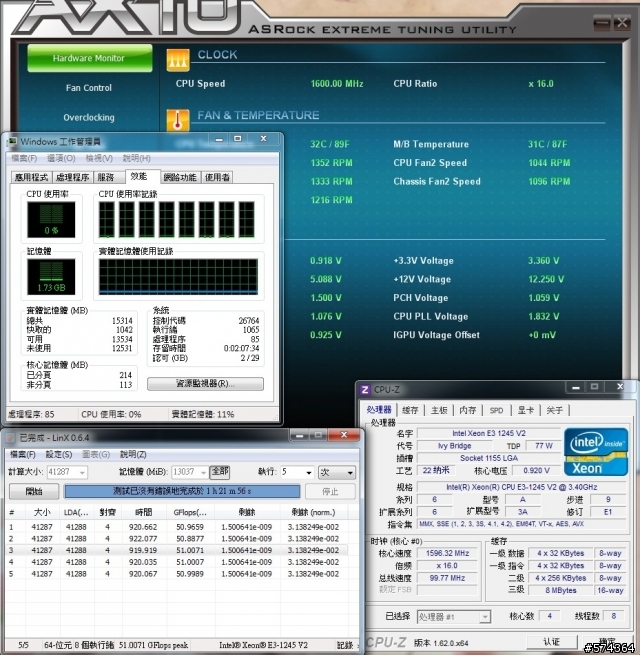Click the Task Manager title bar icon
The height and width of the screenshot is (656, 640).
coord(12,142)
